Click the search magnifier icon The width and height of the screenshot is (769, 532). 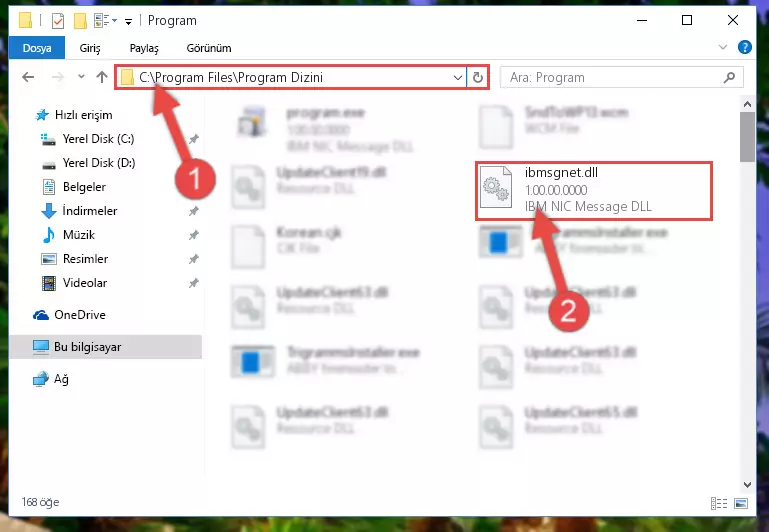[729, 77]
